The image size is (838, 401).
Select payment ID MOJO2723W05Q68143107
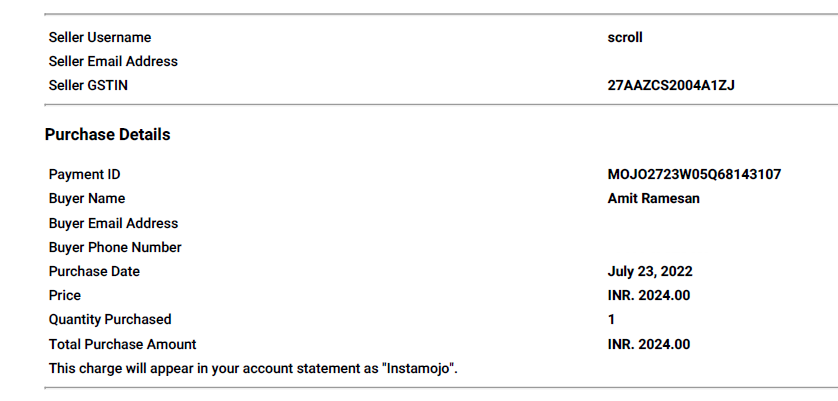coord(694,174)
